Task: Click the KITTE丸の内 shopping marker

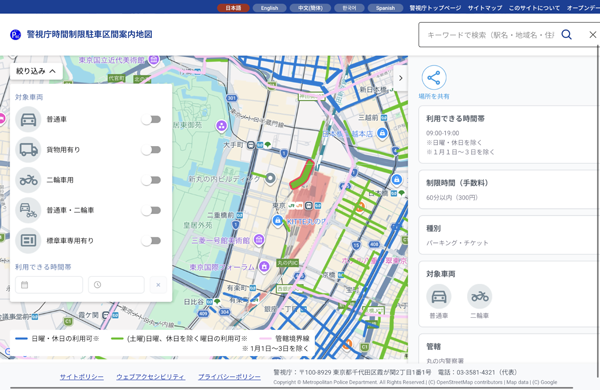Action: pos(278,220)
